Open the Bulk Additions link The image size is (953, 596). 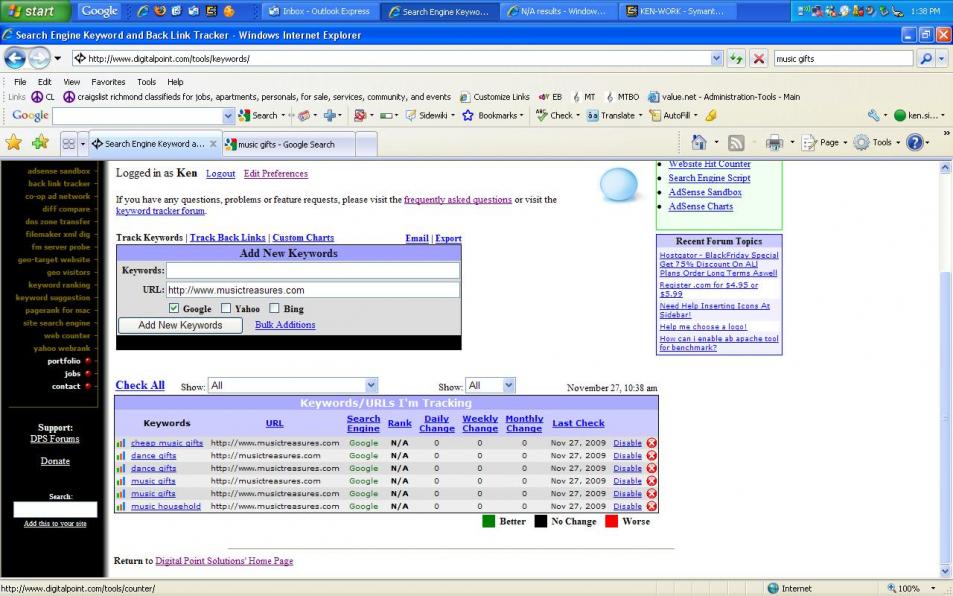point(285,324)
